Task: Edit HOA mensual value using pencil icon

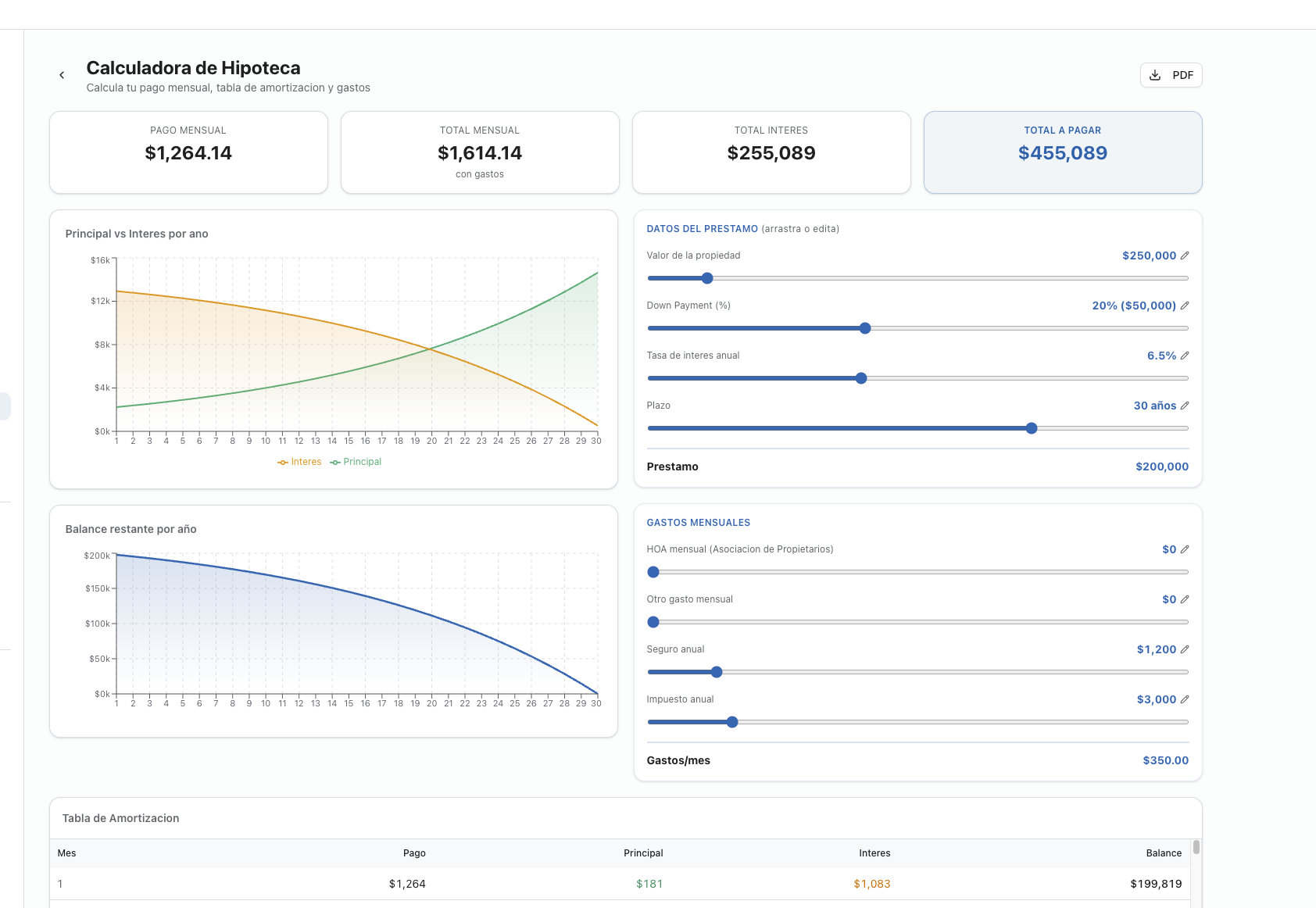Action: (x=1185, y=549)
